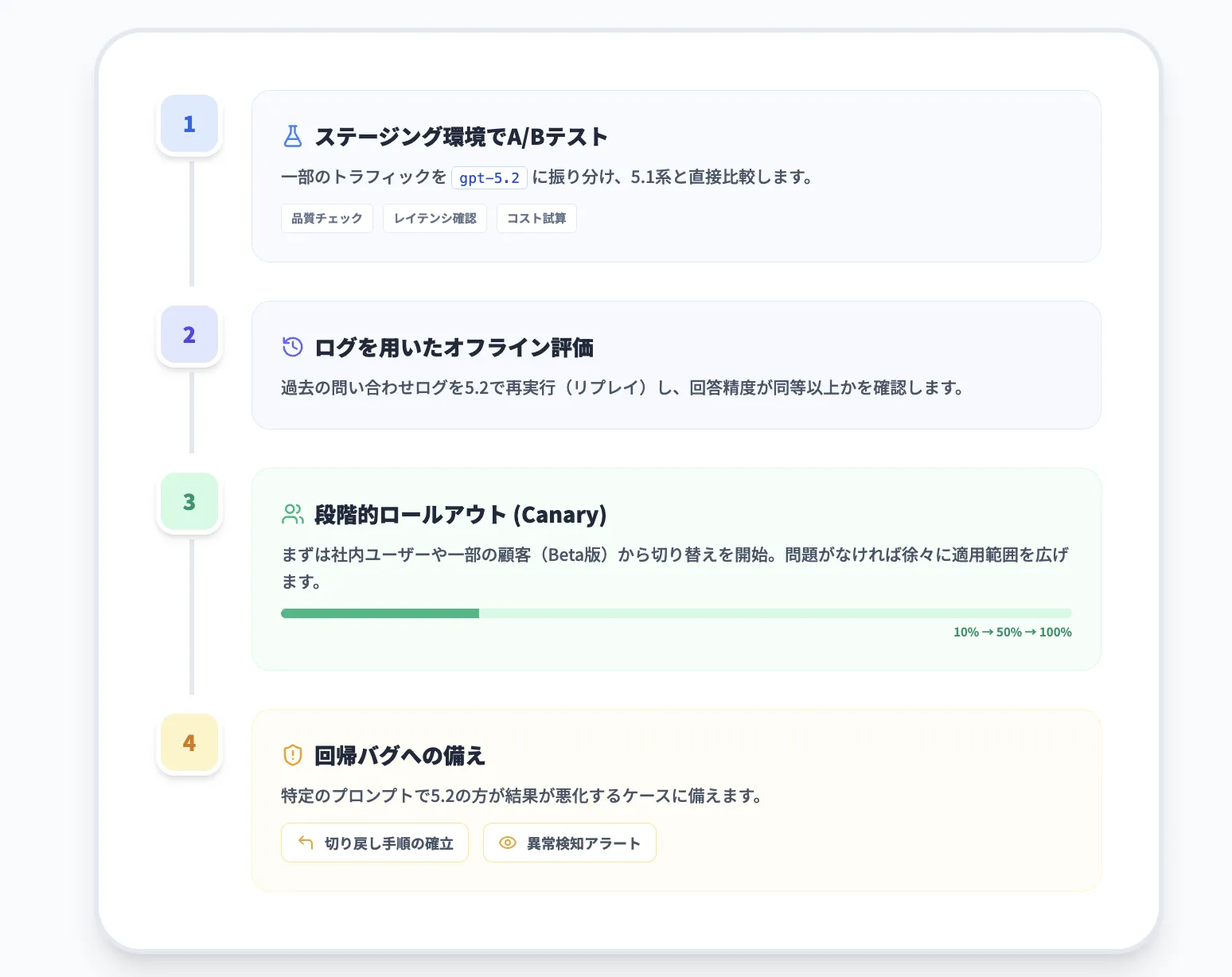The image size is (1232, 977).
Task: Click the users icon near 段階的ロールアウト
Action: (293, 513)
